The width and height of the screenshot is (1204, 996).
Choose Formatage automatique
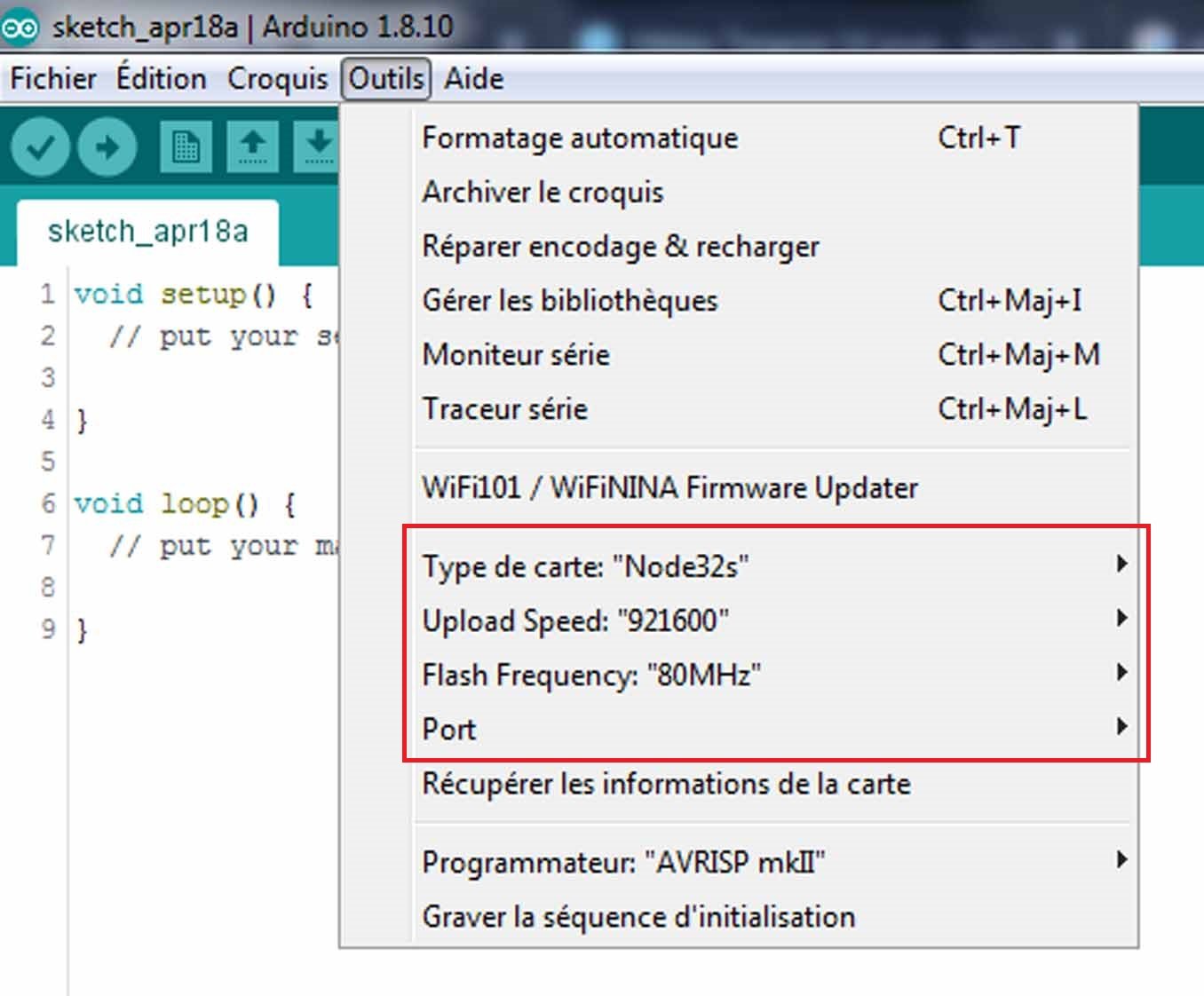point(775,138)
